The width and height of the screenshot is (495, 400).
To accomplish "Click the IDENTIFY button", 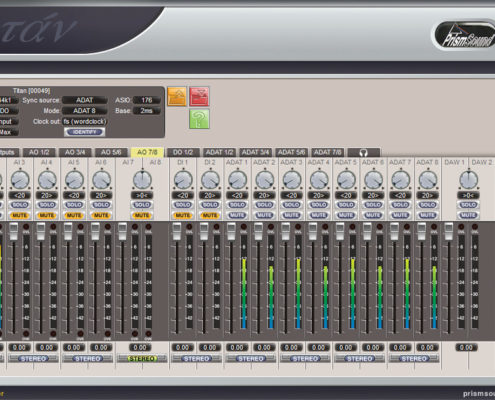I will [x=85, y=132].
